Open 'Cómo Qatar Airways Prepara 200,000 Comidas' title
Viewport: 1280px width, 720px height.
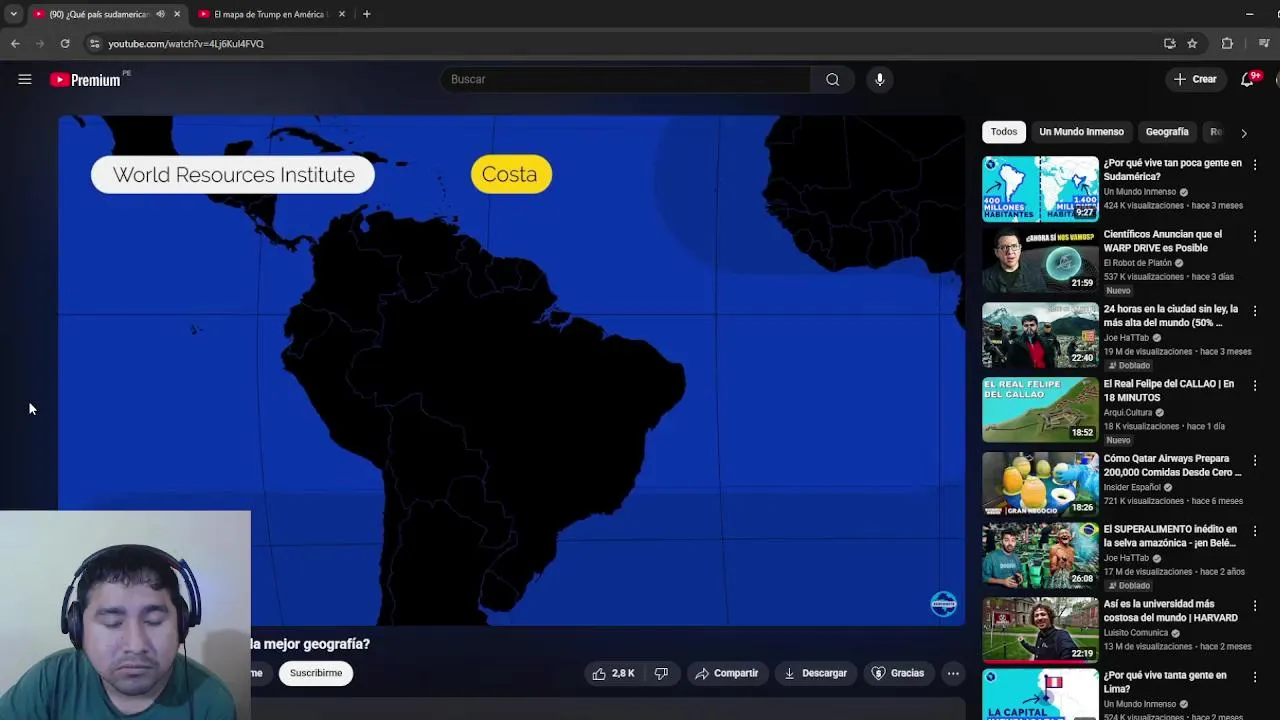click(x=1172, y=465)
